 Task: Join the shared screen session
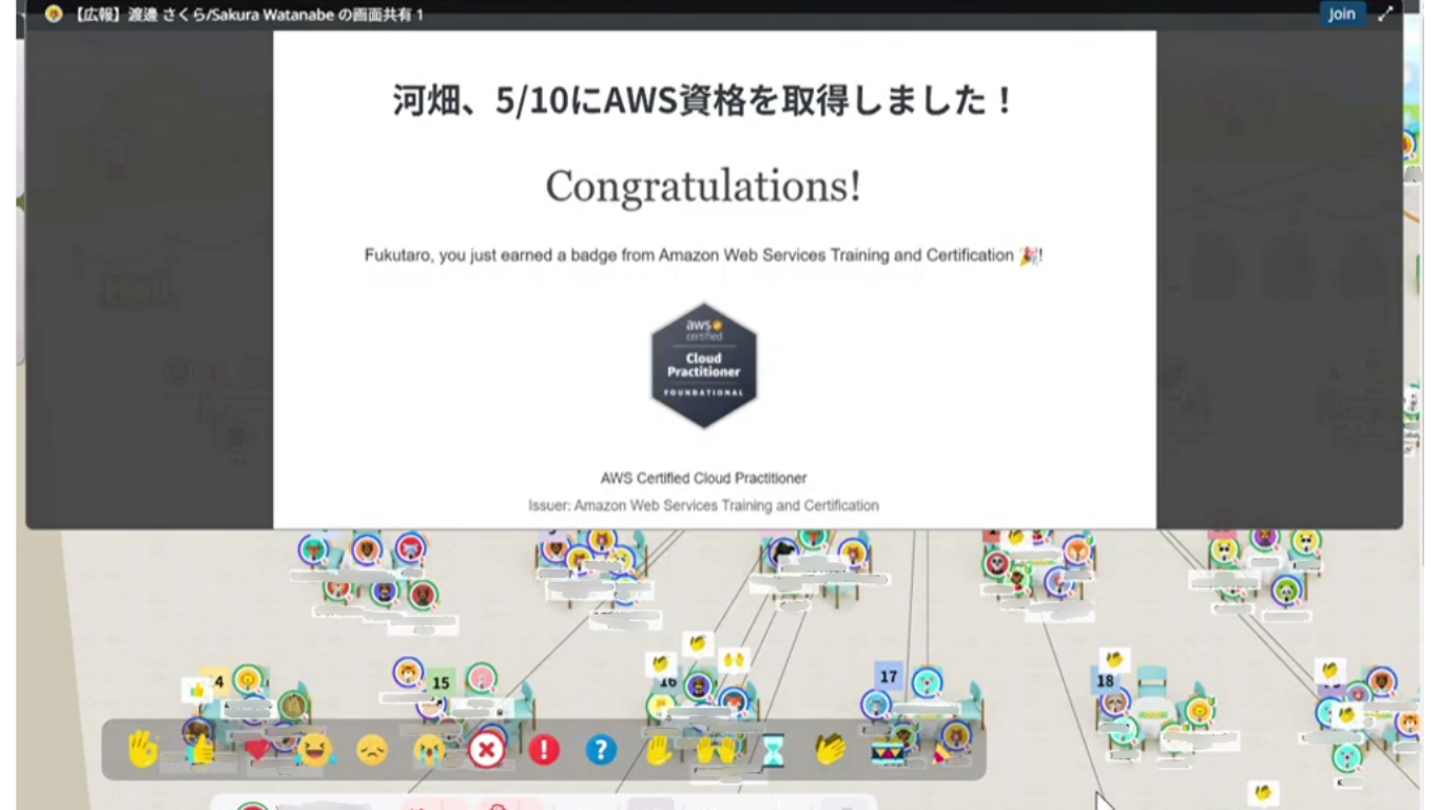1342,14
